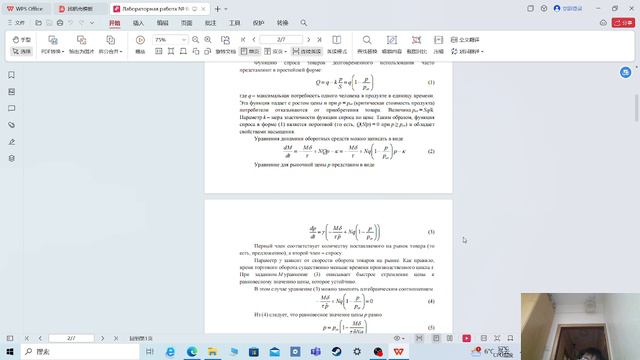Activate the Select tool
This screenshot has height=360, width=640.
tap(22, 51)
